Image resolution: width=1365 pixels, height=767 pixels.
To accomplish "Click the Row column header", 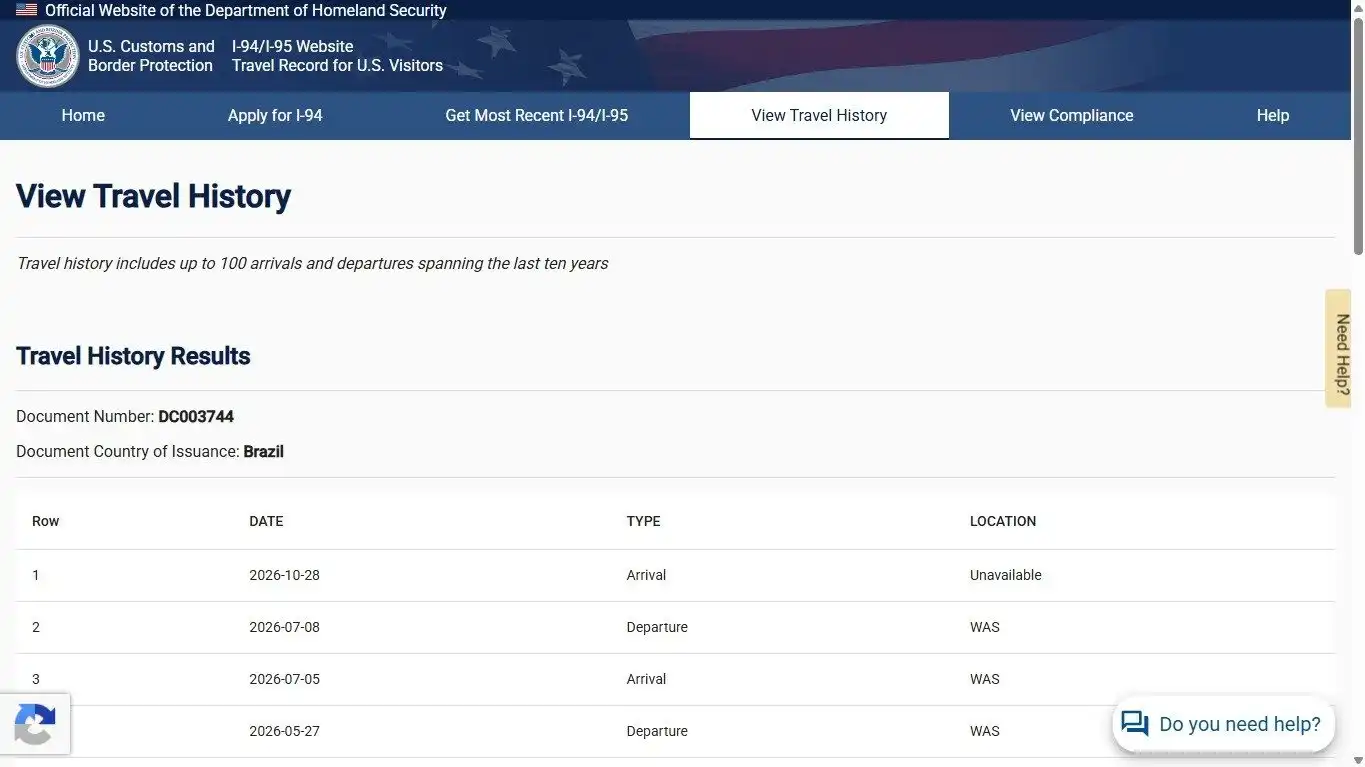I will pyautogui.click(x=46, y=521).
